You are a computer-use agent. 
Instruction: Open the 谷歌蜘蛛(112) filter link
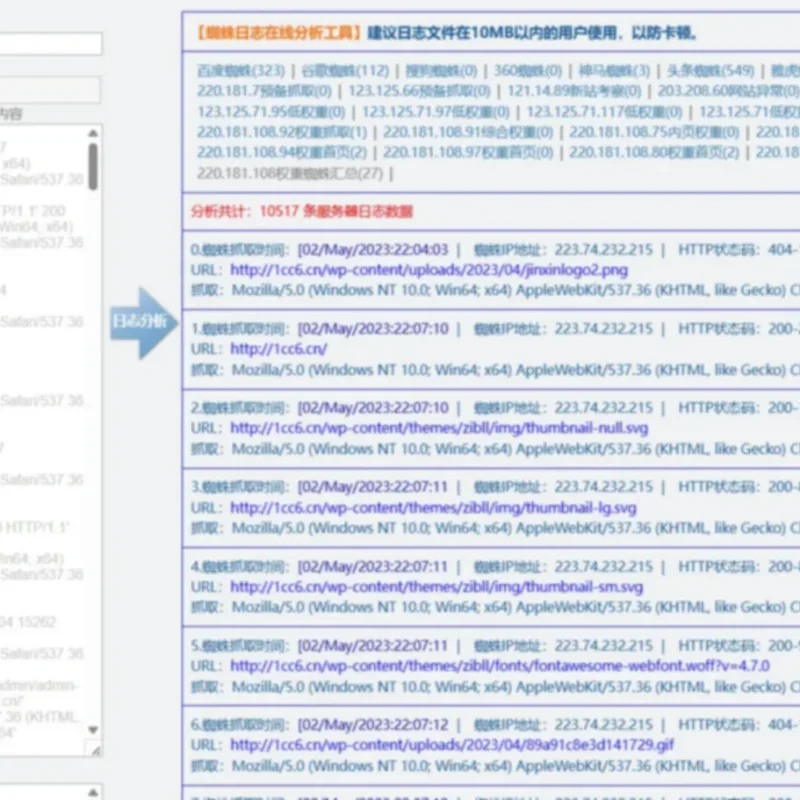pos(345,70)
